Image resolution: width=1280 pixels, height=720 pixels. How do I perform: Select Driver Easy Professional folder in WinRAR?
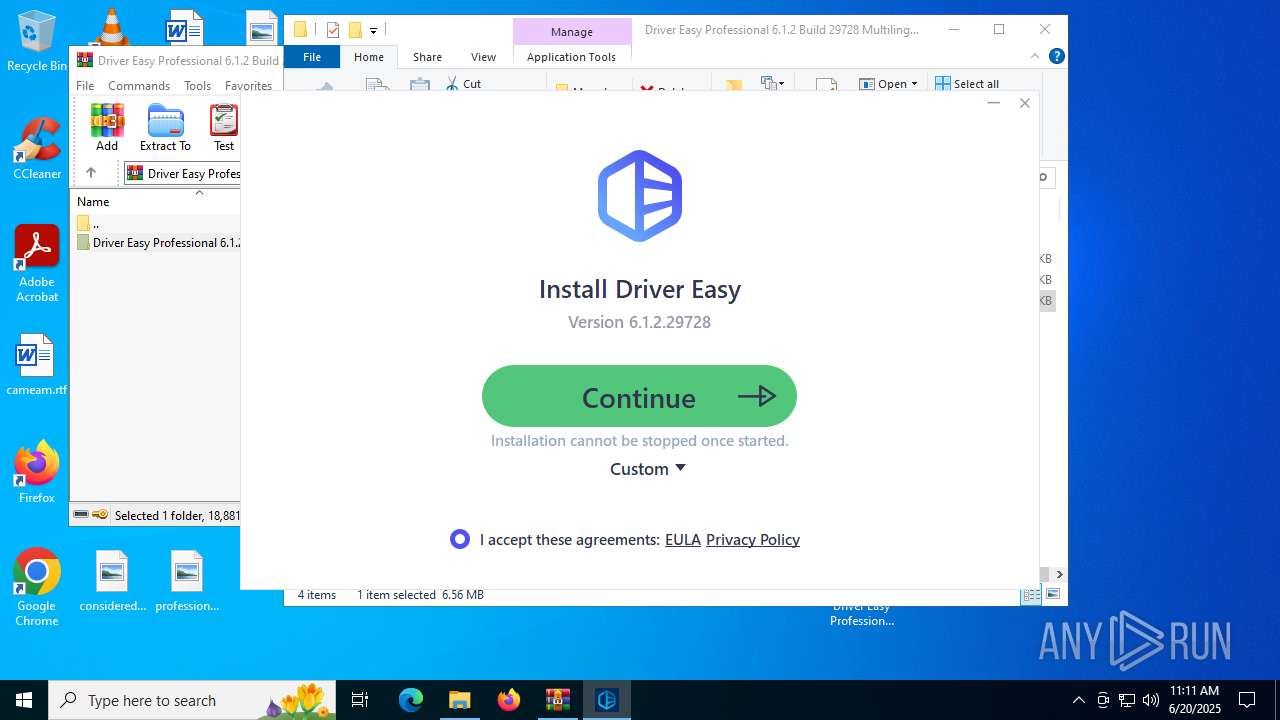pos(157,243)
